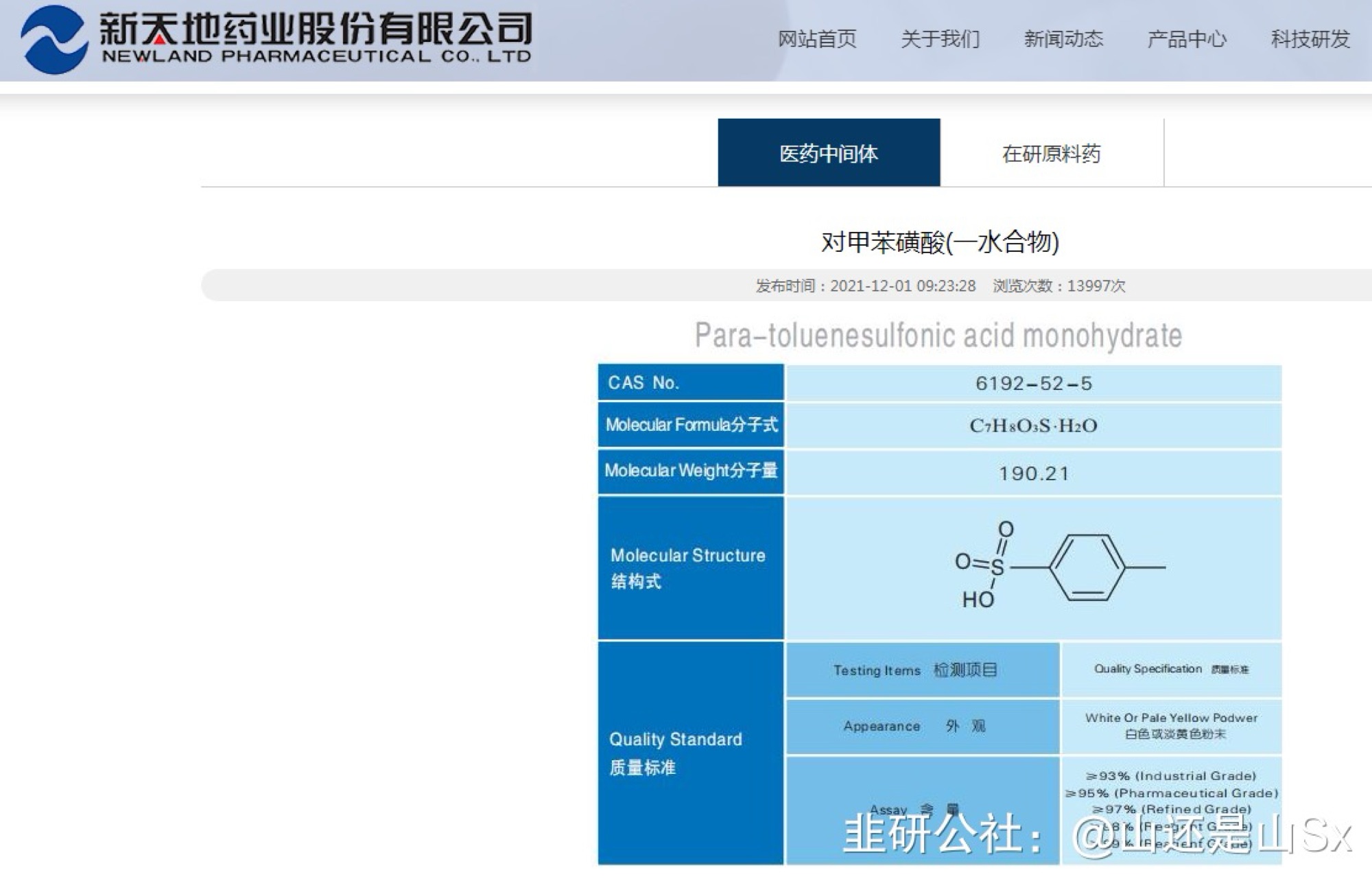
Task: Click the benzene ring structure diagram
Action: (x=1086, y=567)
